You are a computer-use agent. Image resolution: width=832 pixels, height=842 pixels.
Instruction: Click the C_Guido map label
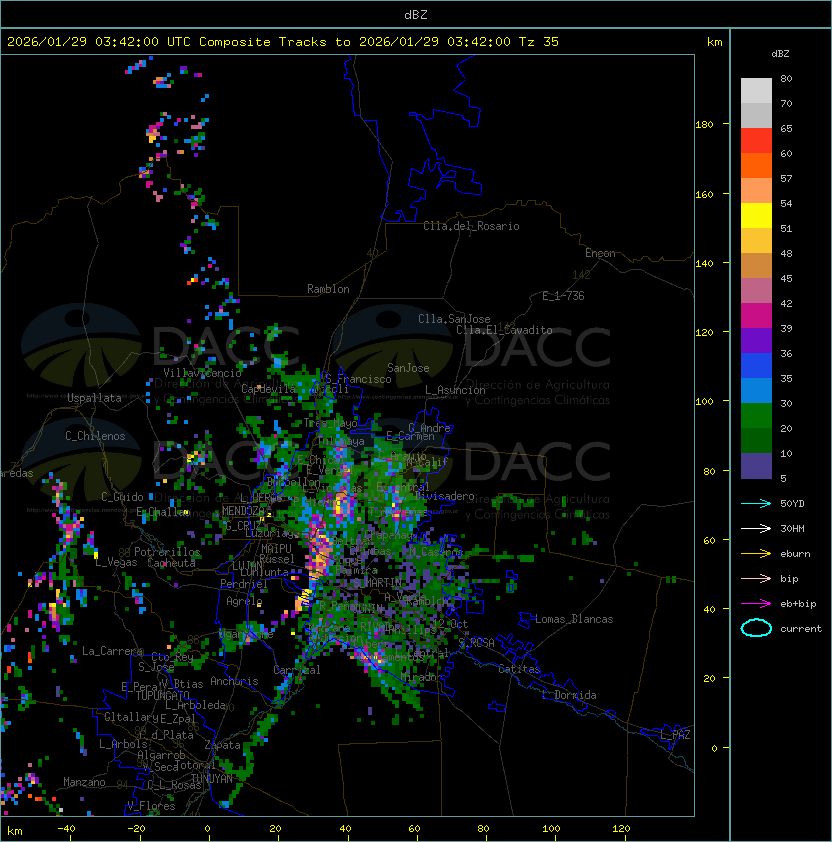click(122, 497)
